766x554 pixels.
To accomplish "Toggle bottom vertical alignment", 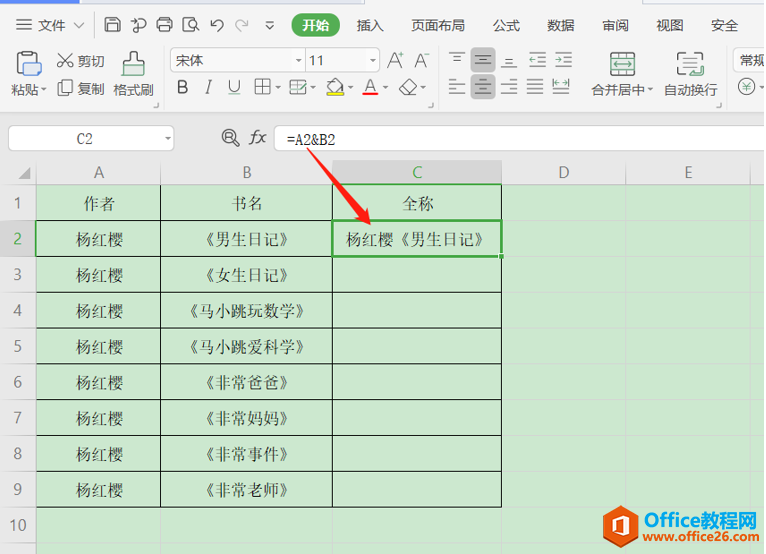I will pyautogui.click(x=509, y=60).
